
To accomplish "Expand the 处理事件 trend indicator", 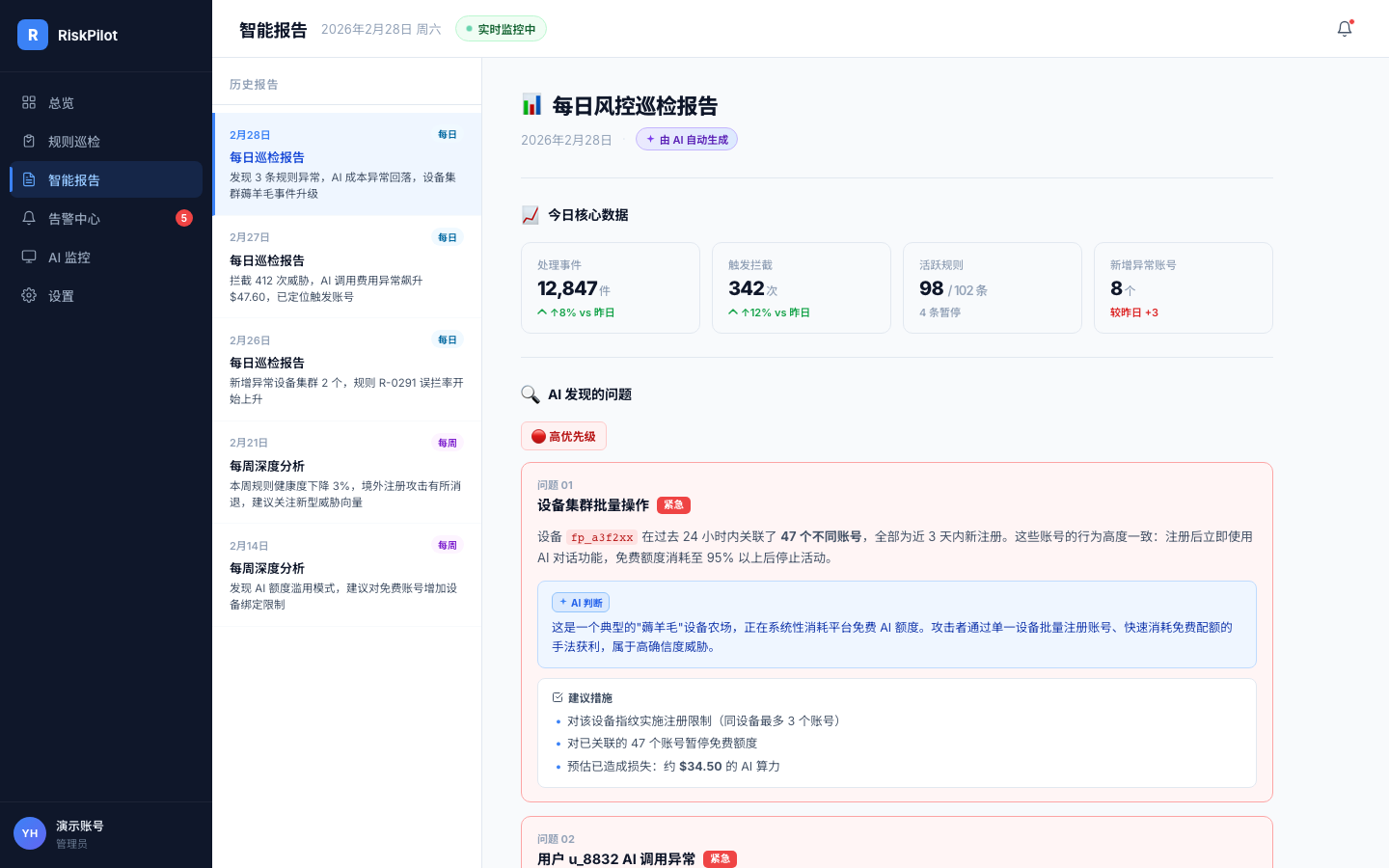I will coord(576,312).
